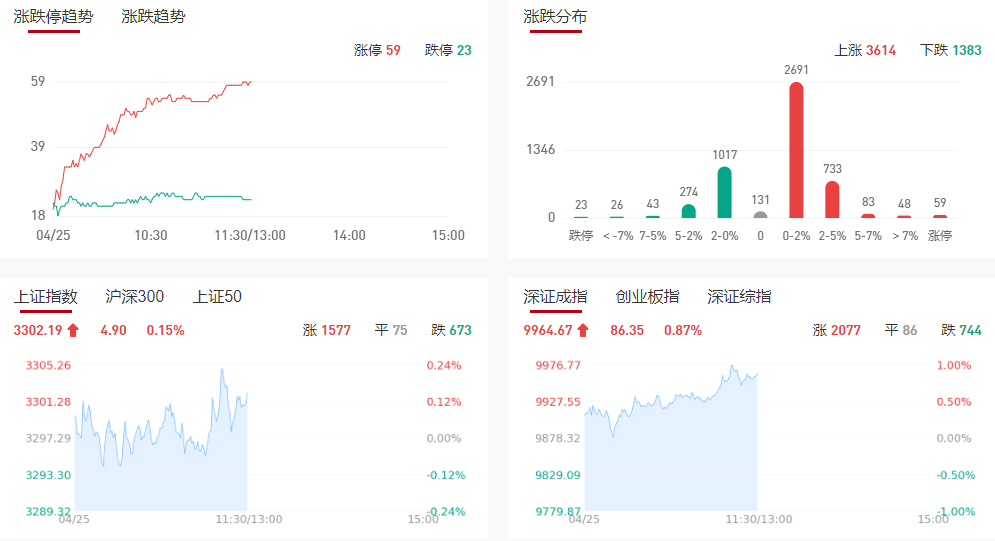Click the gray 0 bar labeled 131

[x=760, y=214]
